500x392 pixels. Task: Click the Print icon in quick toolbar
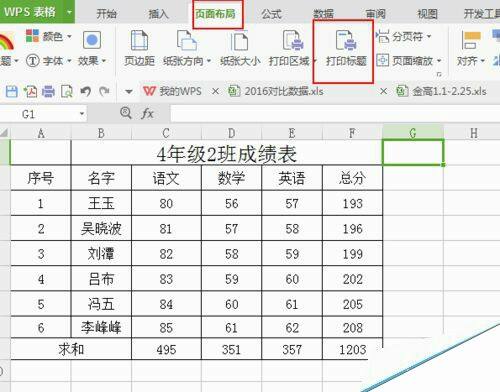pyautogui.click(x=48, y=91)
